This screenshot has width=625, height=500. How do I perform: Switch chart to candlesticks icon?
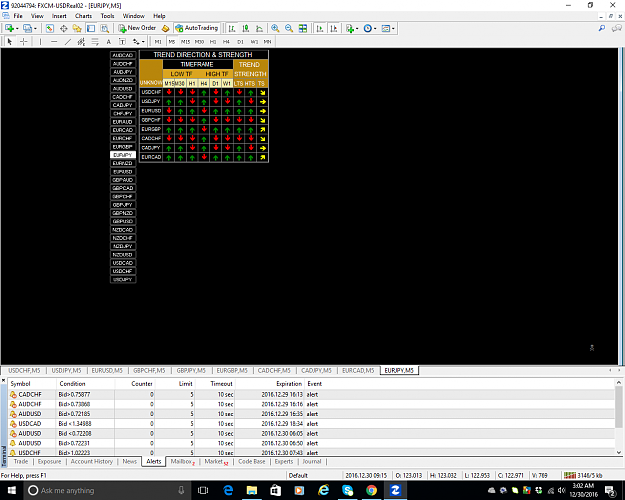click(246, 28)
